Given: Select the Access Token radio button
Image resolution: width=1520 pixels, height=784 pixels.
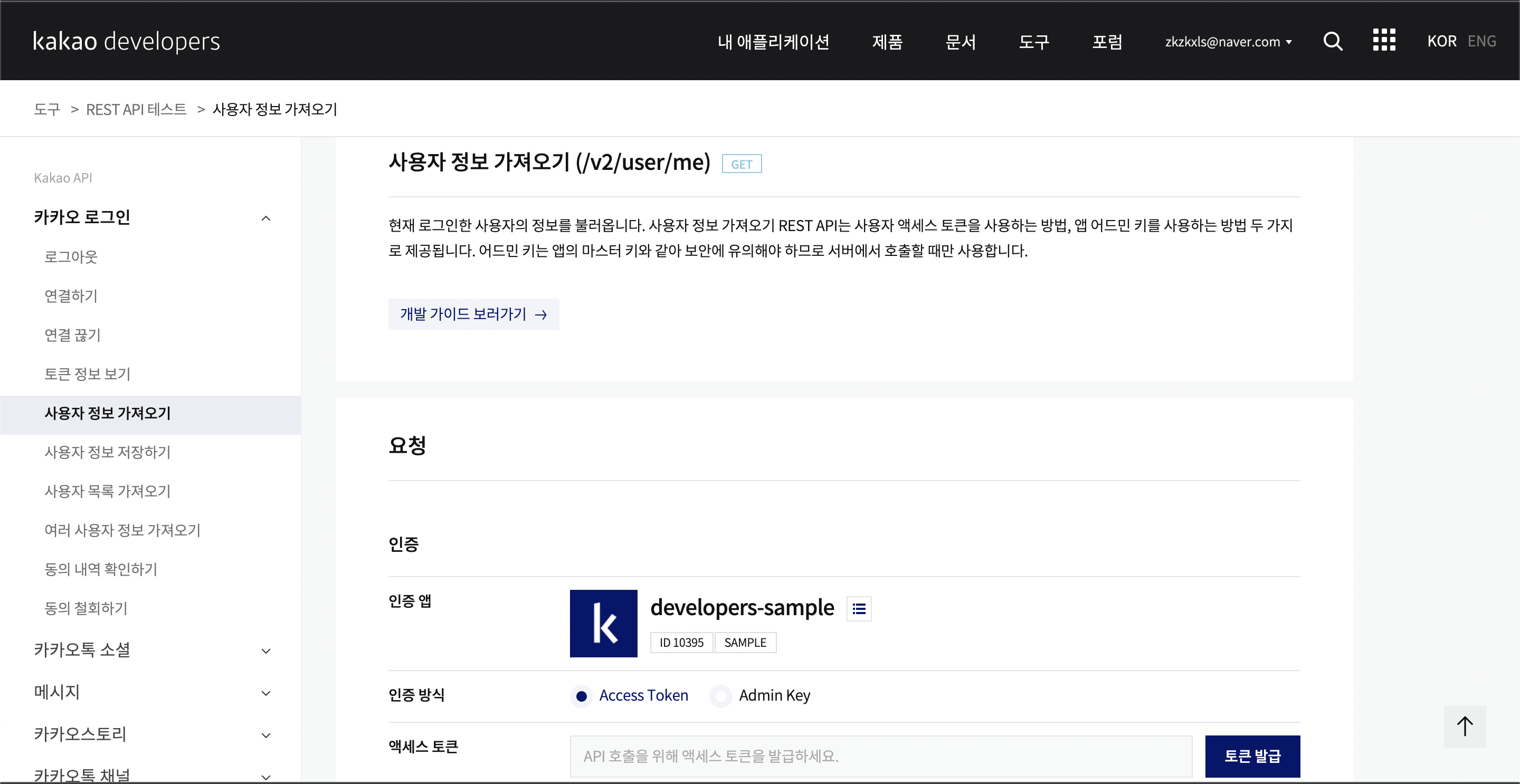Looking at the screenshot, I should pos(581,696).
